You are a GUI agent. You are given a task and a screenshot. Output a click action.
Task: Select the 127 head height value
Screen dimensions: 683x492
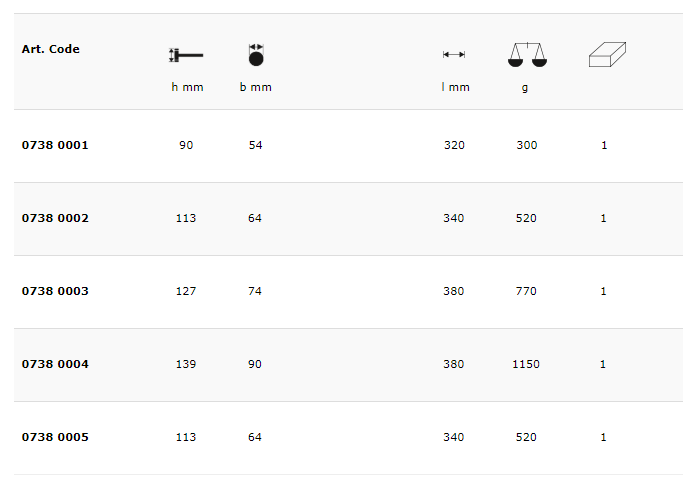[x=186, y=291]
